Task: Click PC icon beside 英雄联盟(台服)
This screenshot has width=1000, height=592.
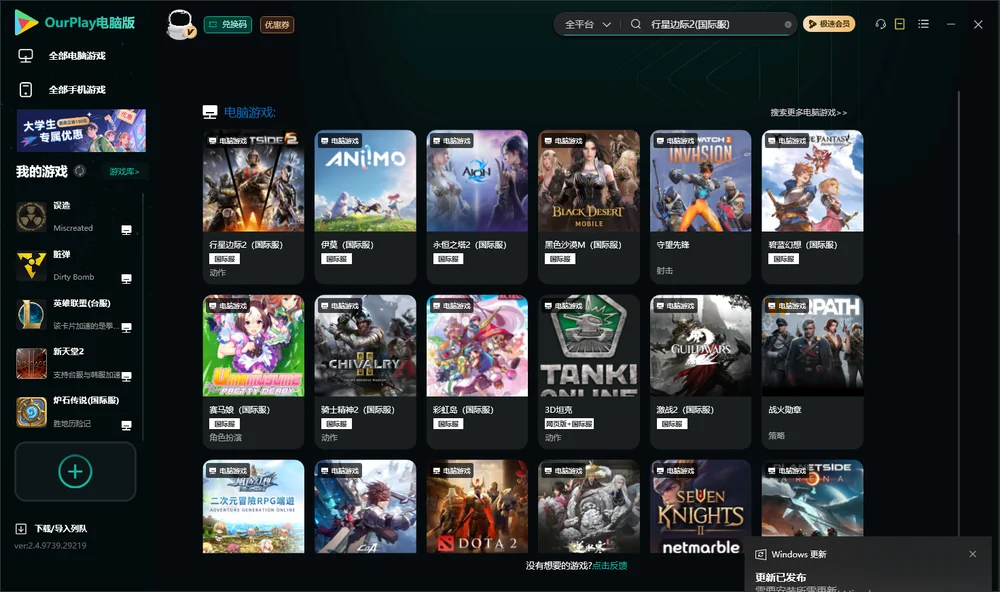Action: [126, 327]
